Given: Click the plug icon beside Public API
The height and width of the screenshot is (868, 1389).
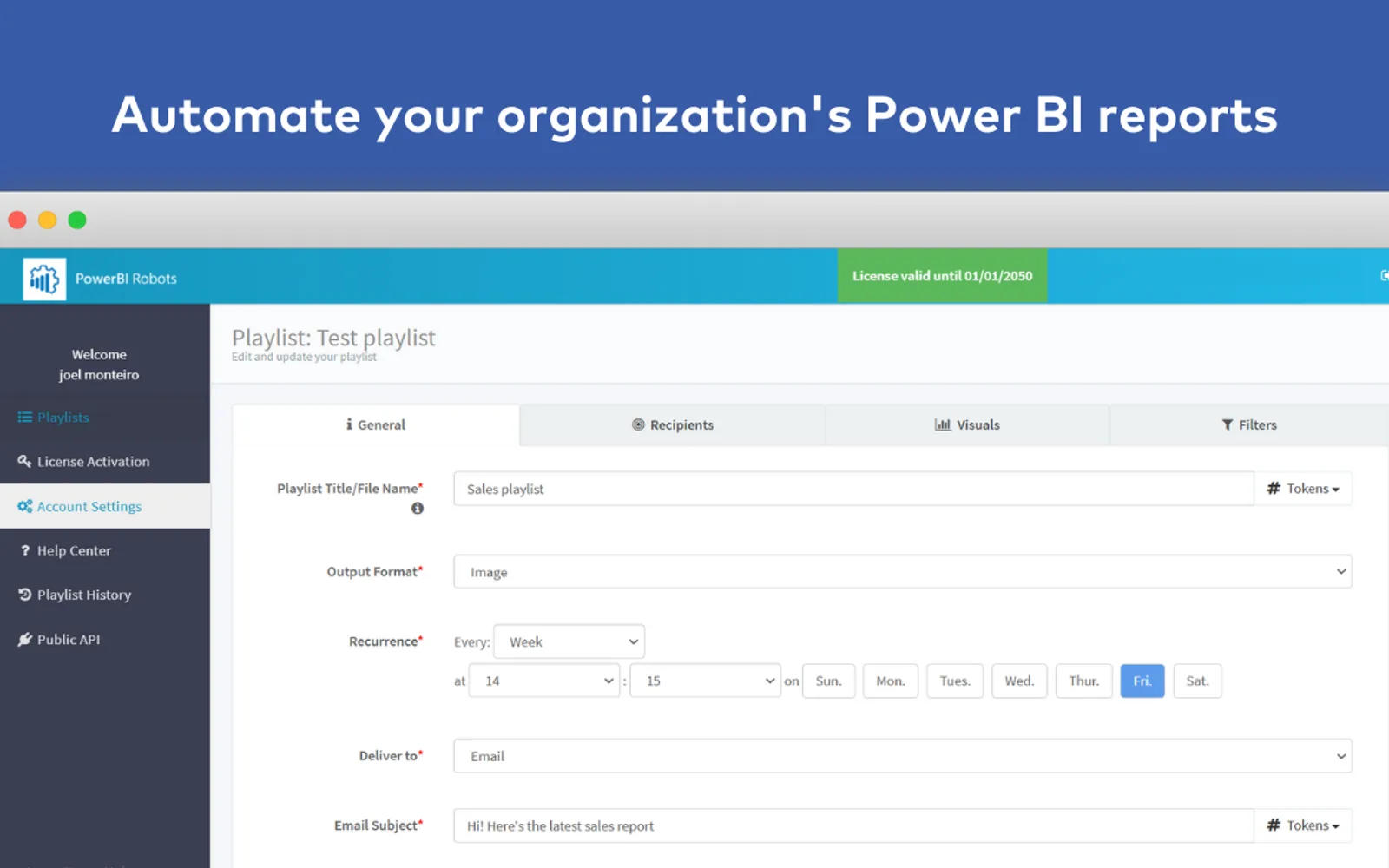Looking at the screenshot, I should point(25,640).
